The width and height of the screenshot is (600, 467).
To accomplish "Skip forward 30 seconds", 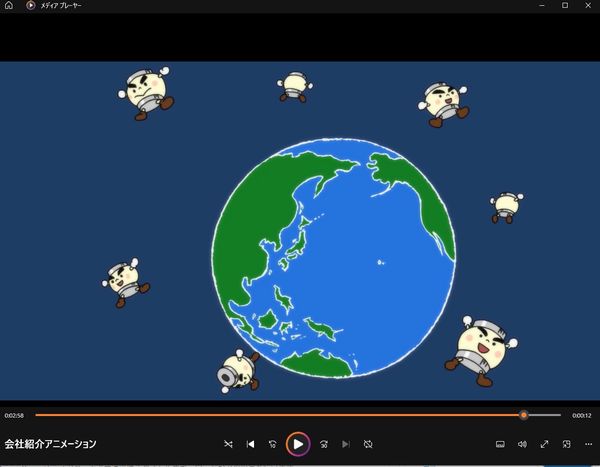I will [x=324, y=443].
